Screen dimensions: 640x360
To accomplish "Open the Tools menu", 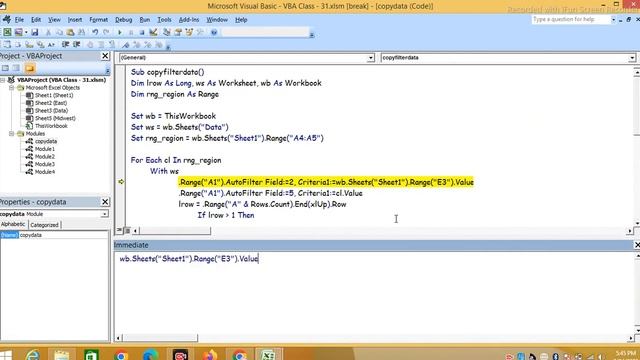I will tap(164, 20).
